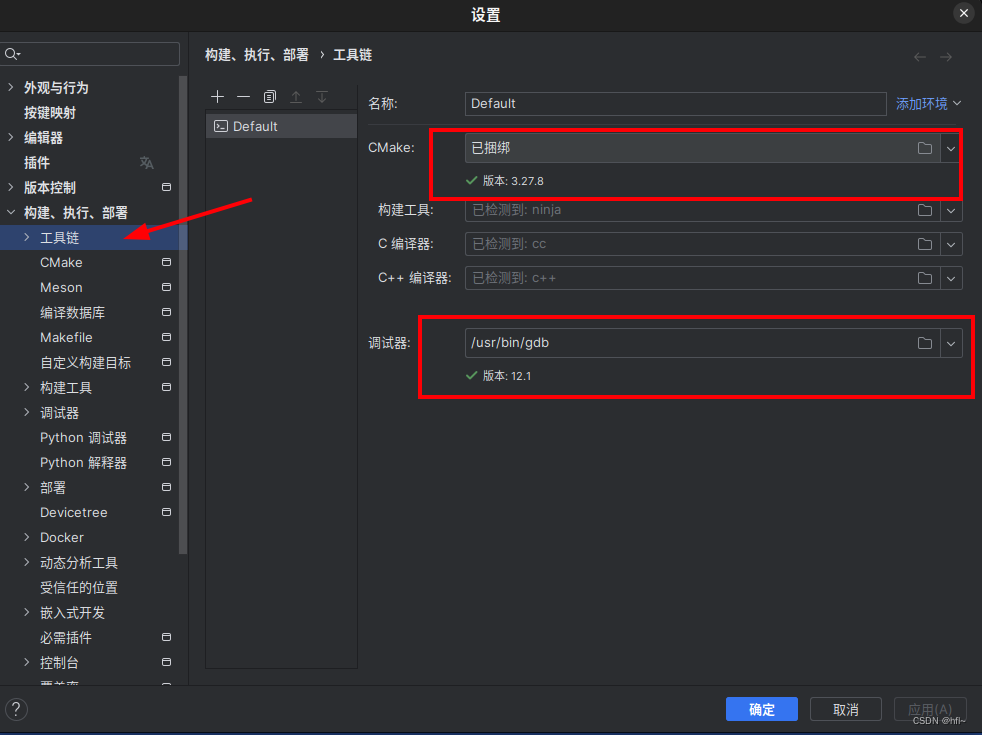Remove selected toolchain using minus icon
The height and width of the screenshot is (735, 982).
tap(243, 96)
